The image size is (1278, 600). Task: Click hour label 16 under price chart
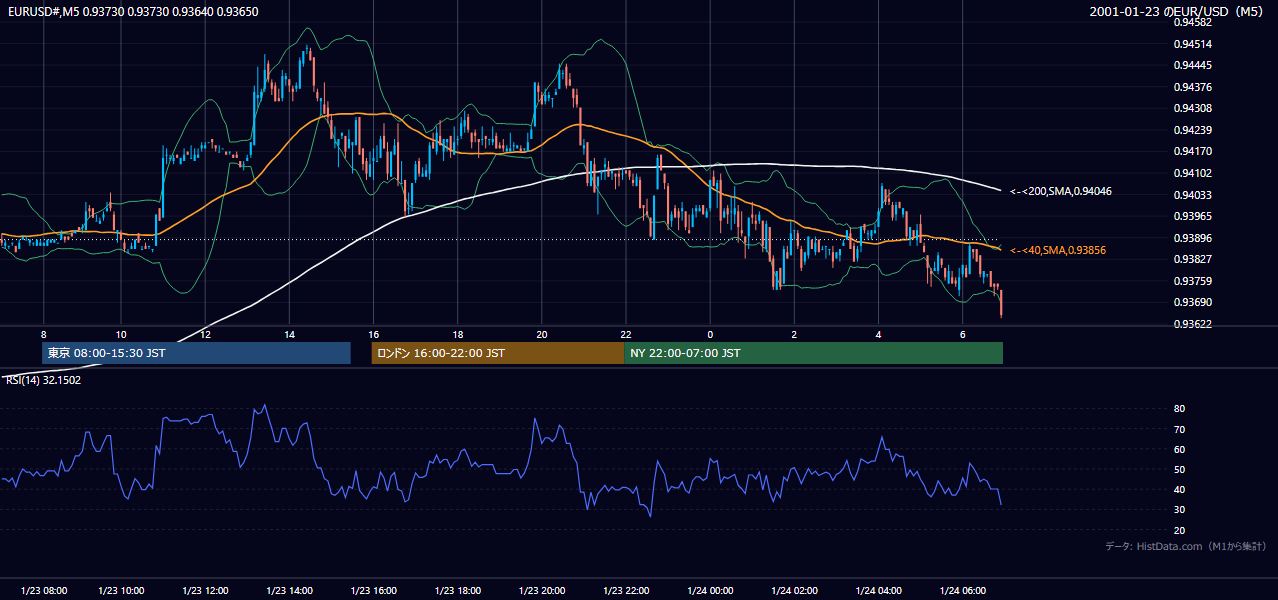373,334
